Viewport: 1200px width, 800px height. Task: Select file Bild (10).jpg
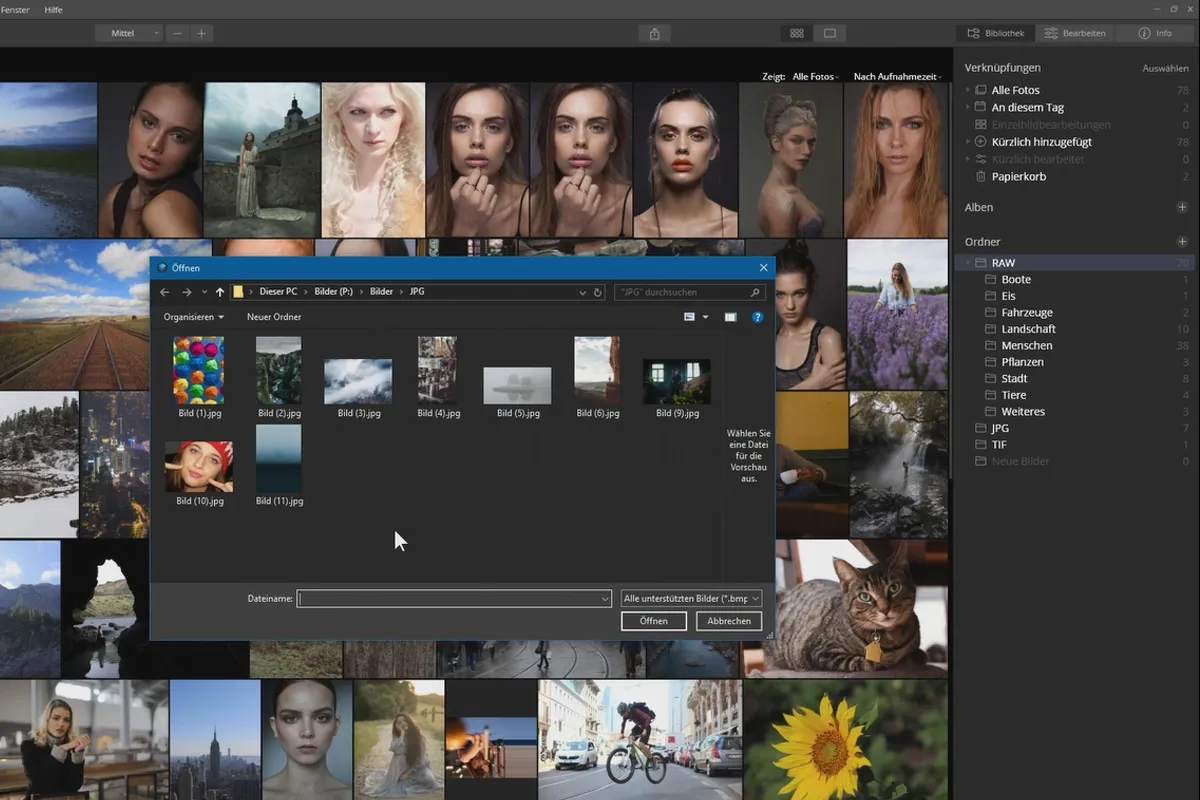pos(199,473)
